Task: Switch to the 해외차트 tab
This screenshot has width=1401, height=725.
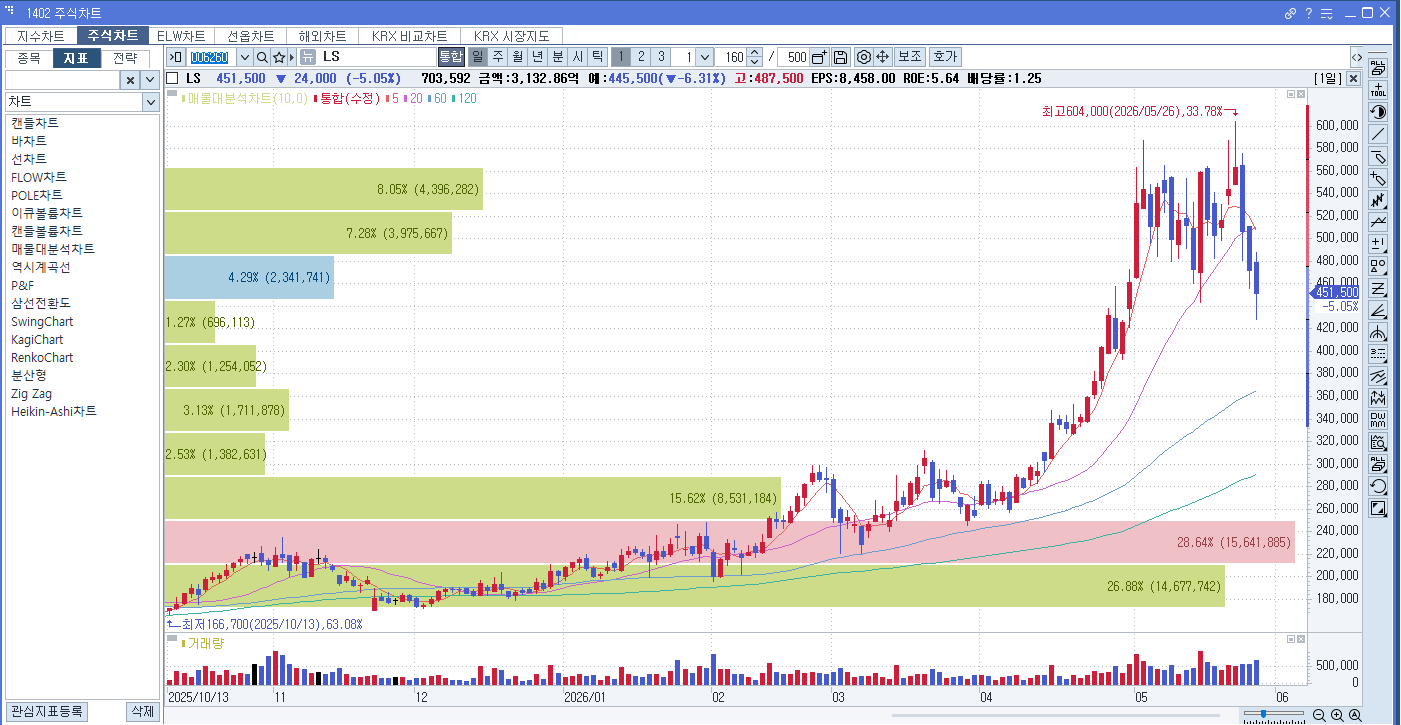Action: pos(322,36)
